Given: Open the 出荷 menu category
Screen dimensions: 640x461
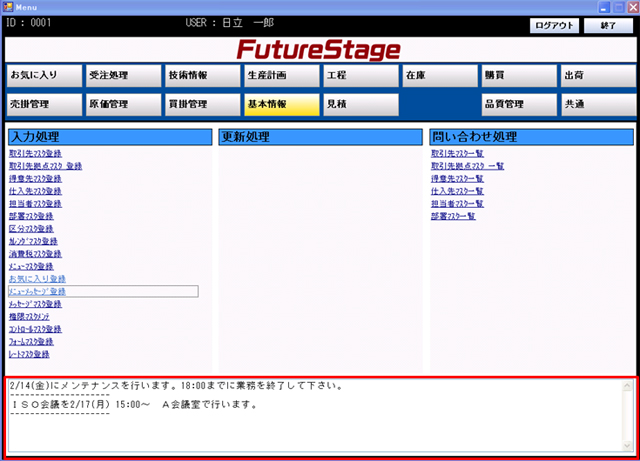Looking at the screenshot, I should click(598, 76).
